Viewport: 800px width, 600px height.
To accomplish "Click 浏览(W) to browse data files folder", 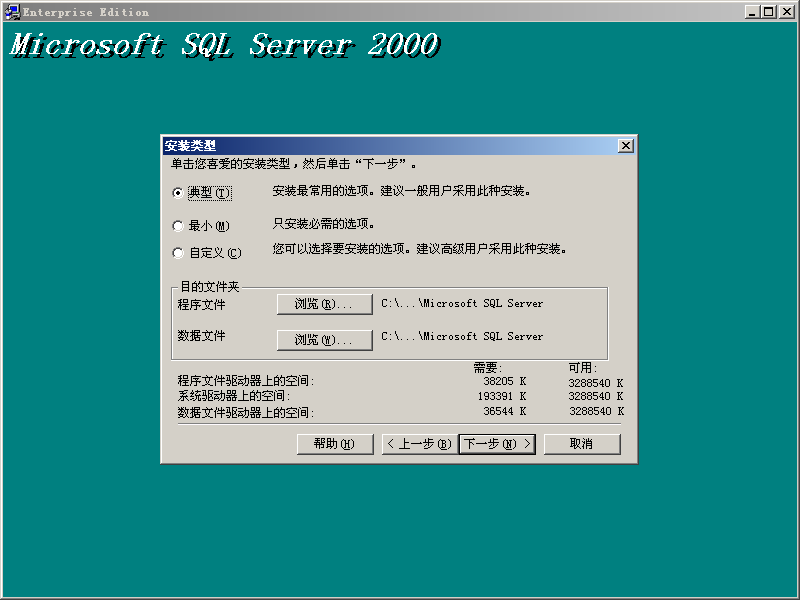I will [324, 340].
